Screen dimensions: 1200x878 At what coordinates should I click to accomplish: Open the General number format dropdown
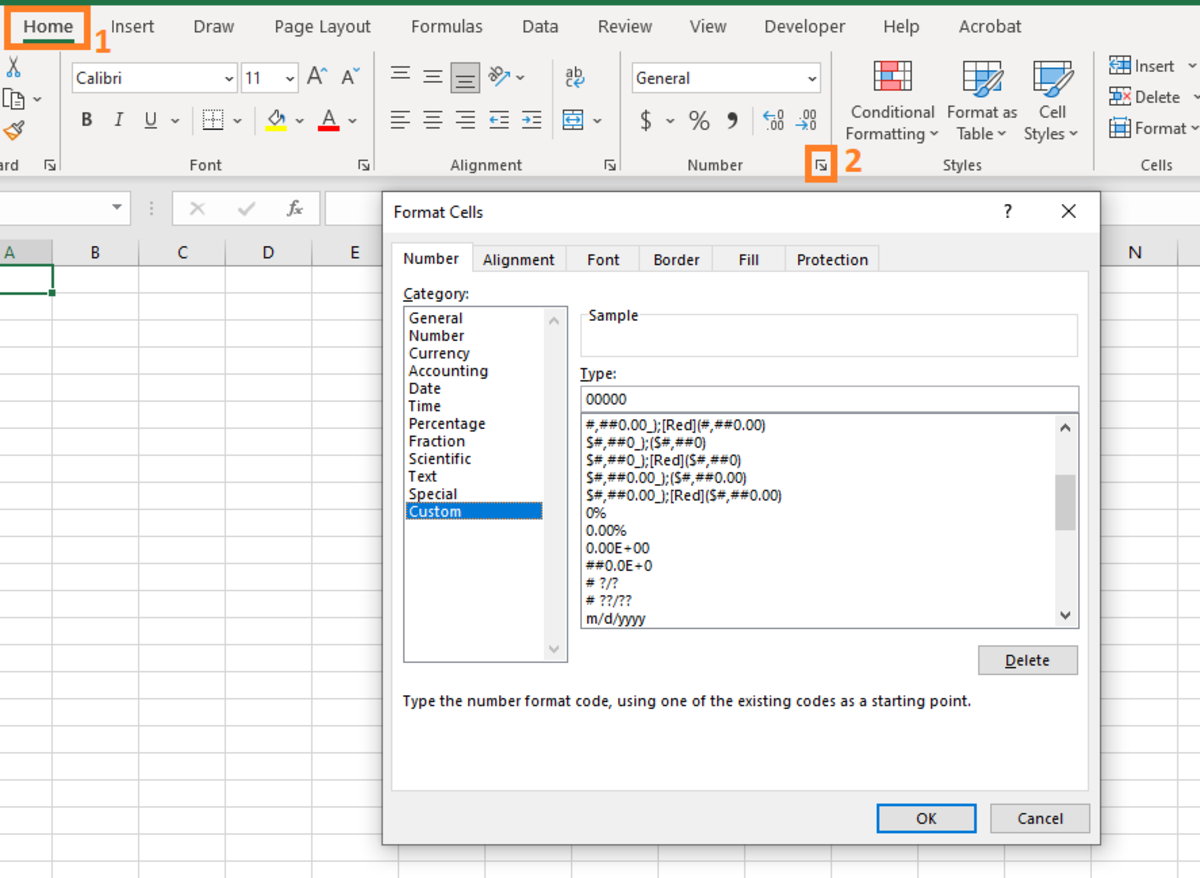pyautogui.click(x=810, y=78)
